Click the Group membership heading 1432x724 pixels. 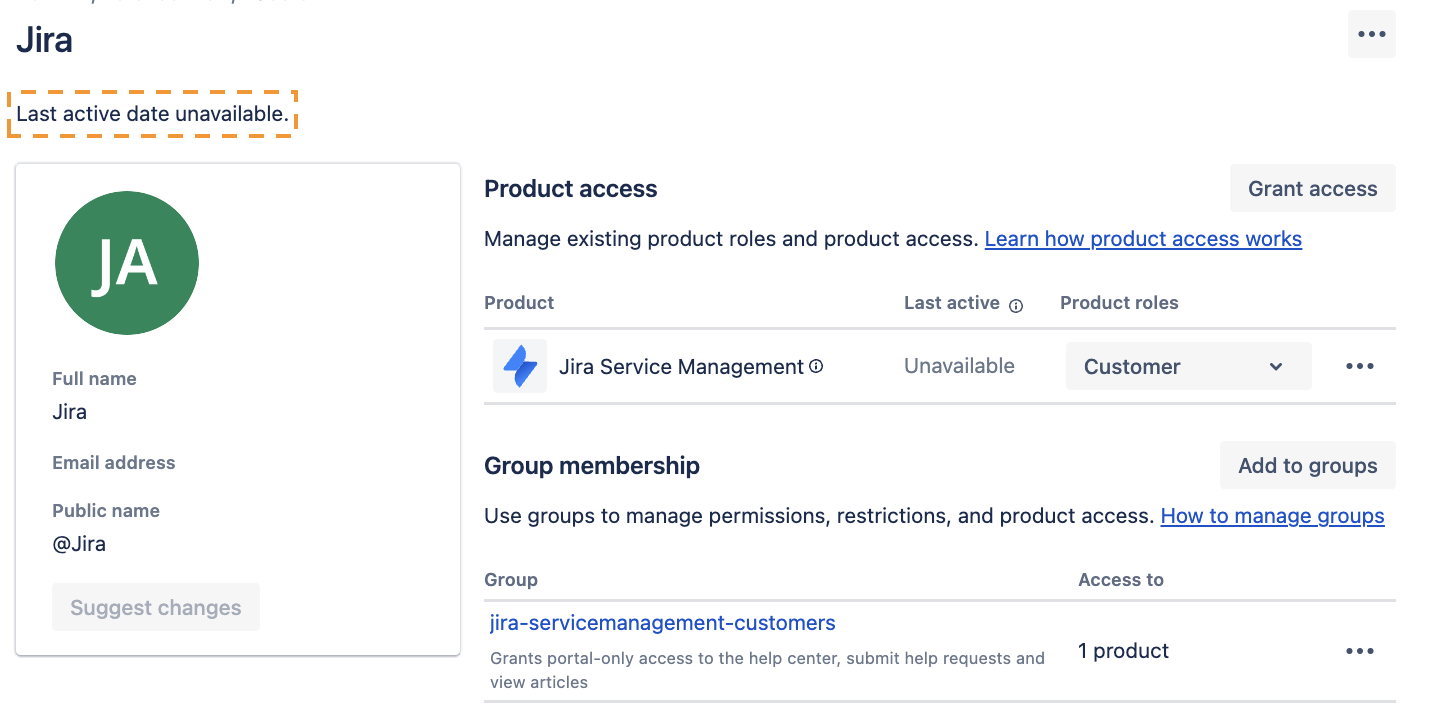(592, 466)
